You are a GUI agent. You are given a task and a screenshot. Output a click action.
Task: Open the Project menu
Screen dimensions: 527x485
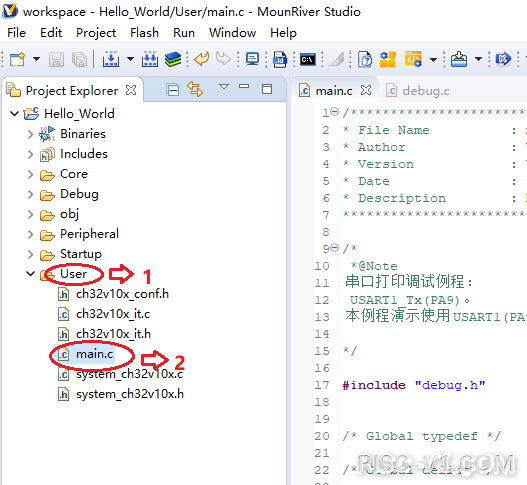[x=96, y=33]
